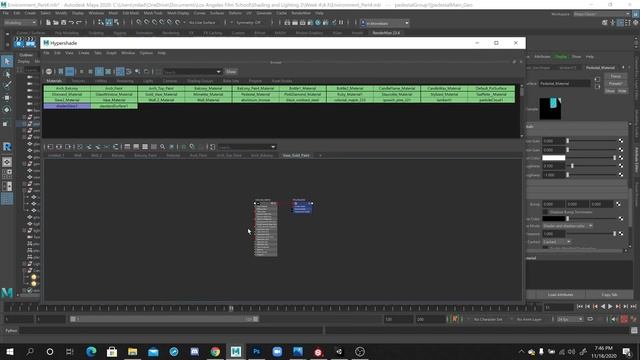
Task: Open the Hypershade Create menu
Action: (x=84, y=53)
